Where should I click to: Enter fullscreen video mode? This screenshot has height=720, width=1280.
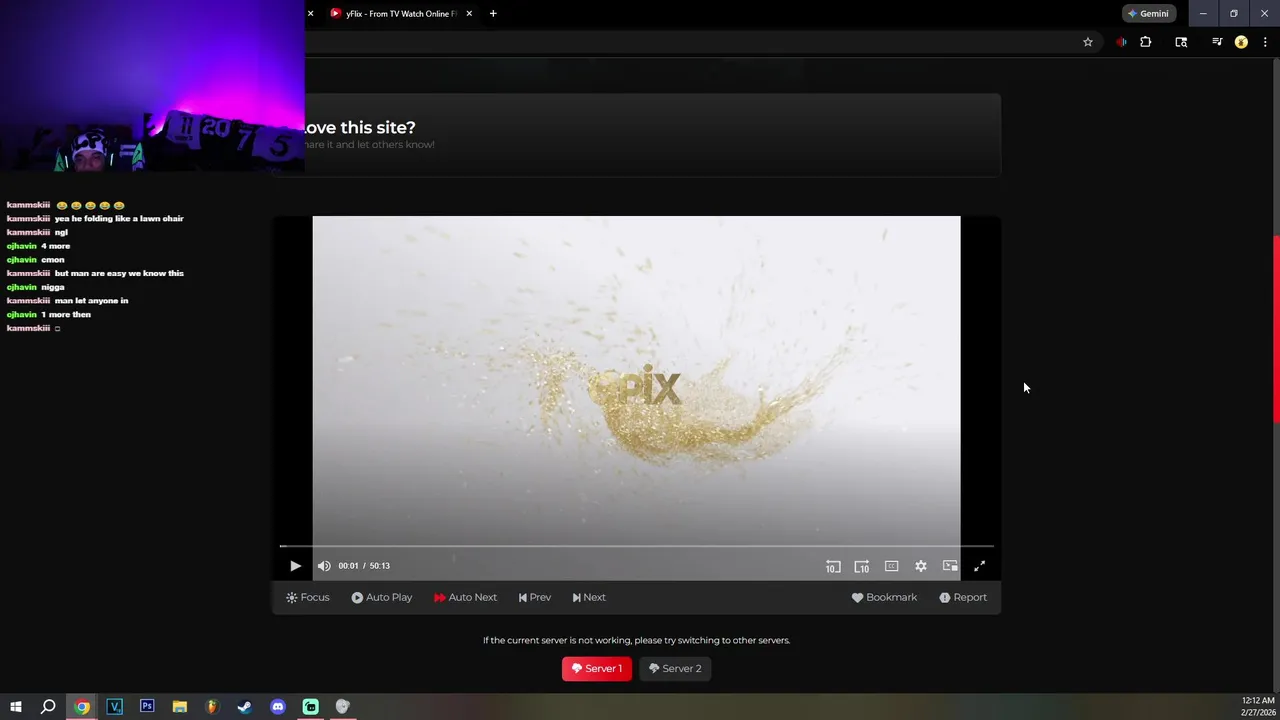point(980,566)
